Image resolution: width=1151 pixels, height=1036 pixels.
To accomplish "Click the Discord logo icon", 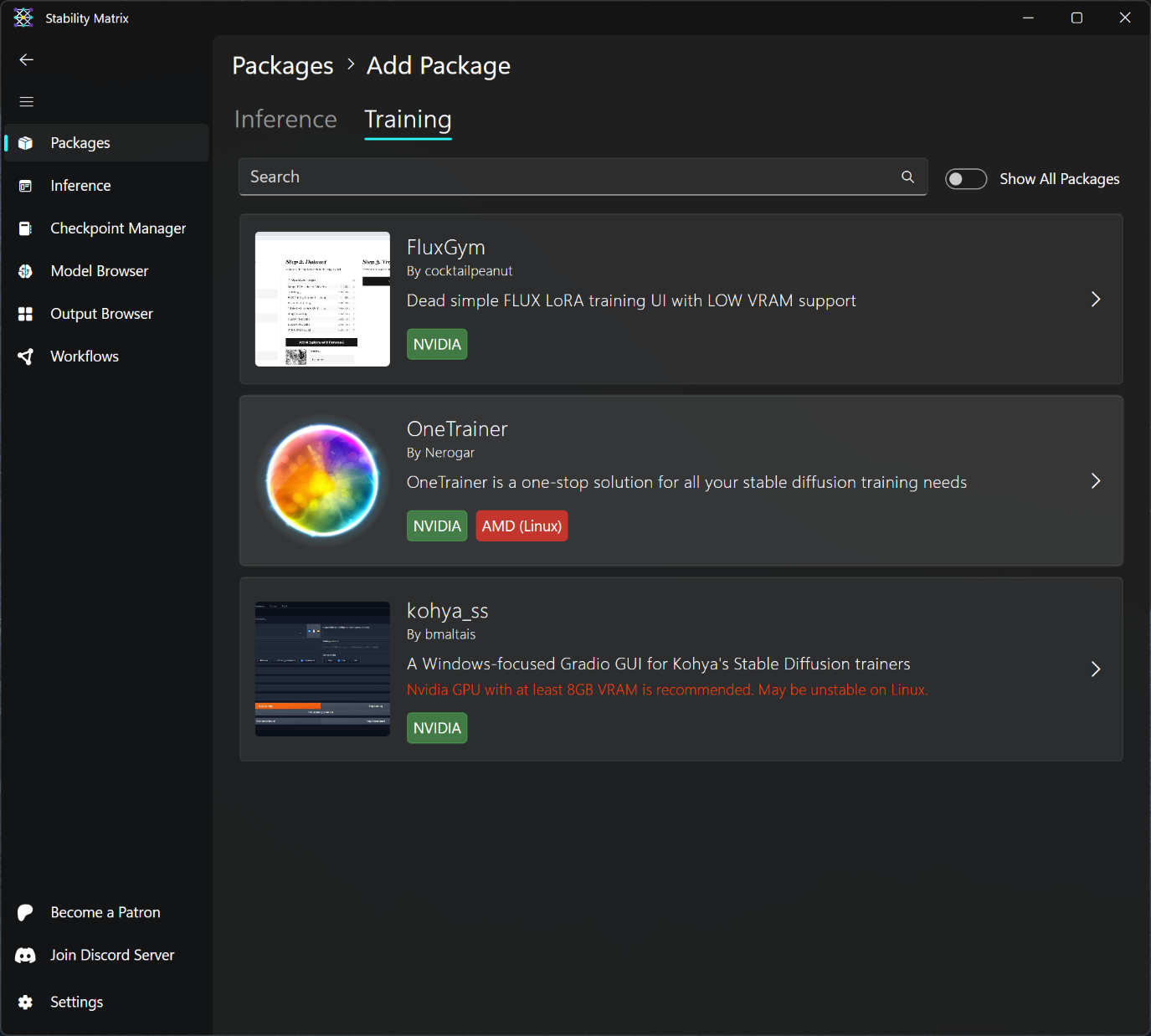I will click(x=26, y=955).
